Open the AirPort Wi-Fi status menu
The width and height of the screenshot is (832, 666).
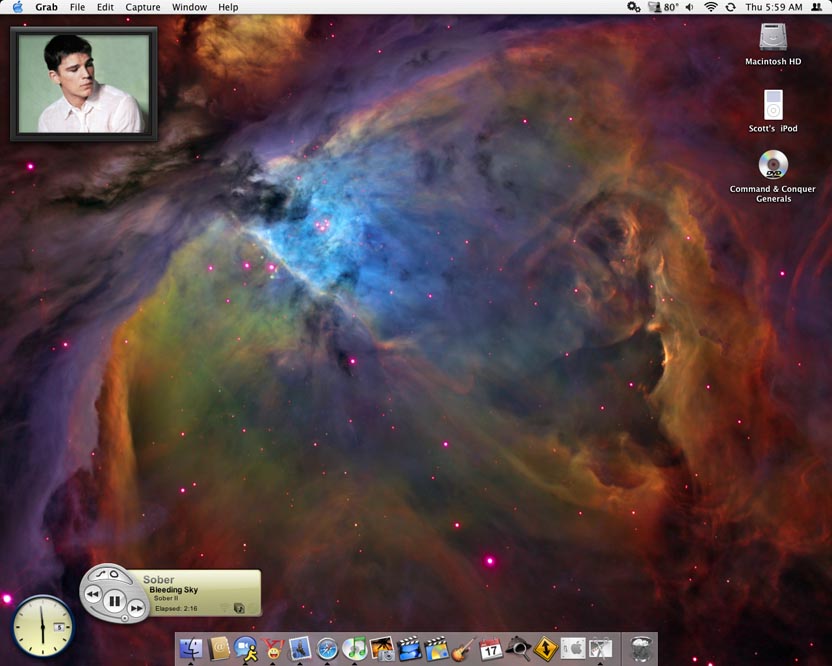click(710, 7)
